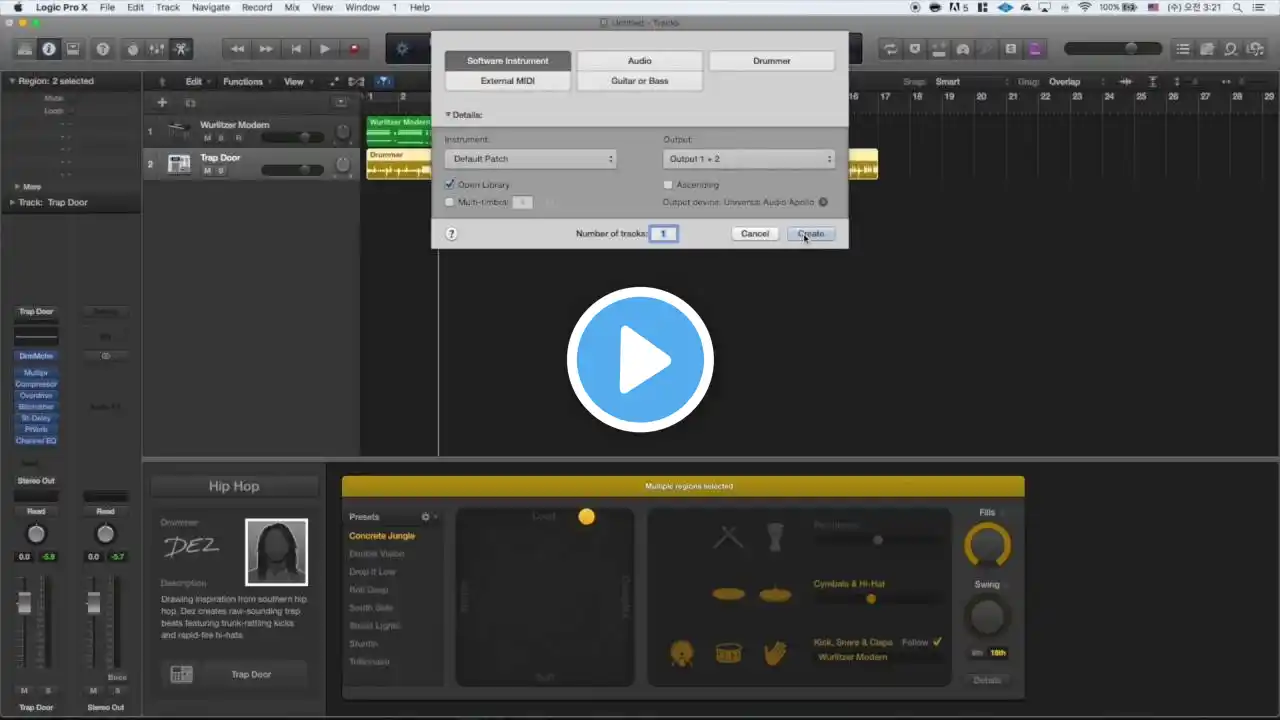
Task: Record-enable the Wurlitzer Modern track
Action: [238, 138]
